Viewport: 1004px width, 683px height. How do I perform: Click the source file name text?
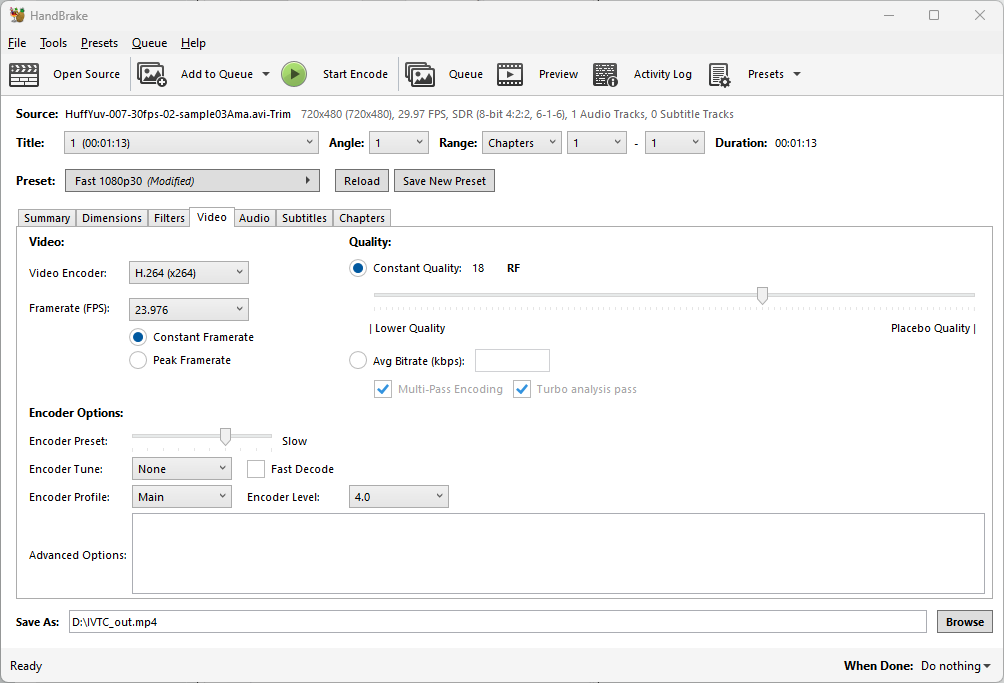178,114
